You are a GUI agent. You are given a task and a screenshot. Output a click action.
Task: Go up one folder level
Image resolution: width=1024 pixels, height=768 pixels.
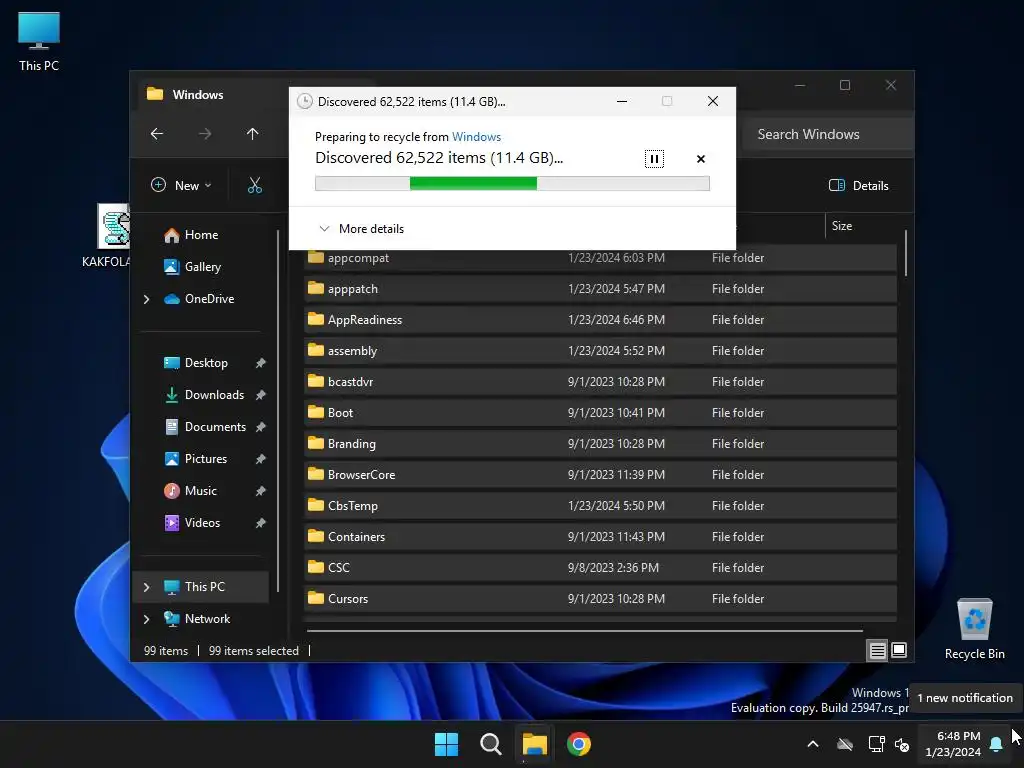253,134
